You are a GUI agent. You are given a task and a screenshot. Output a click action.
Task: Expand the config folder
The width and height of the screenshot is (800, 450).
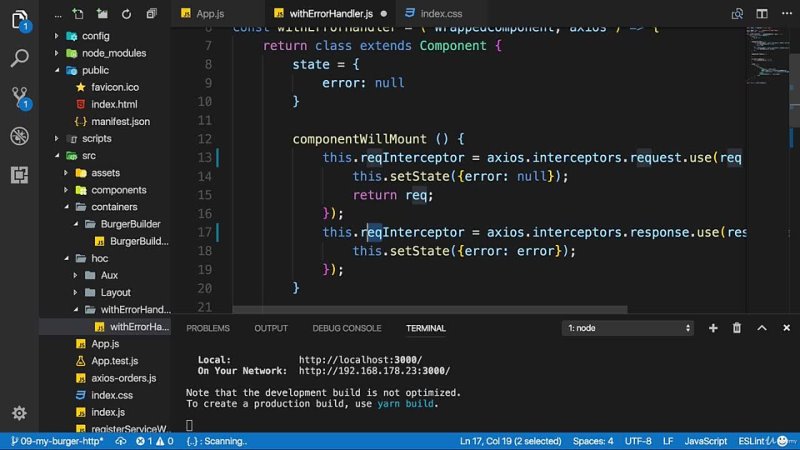[x=105, y=36]
